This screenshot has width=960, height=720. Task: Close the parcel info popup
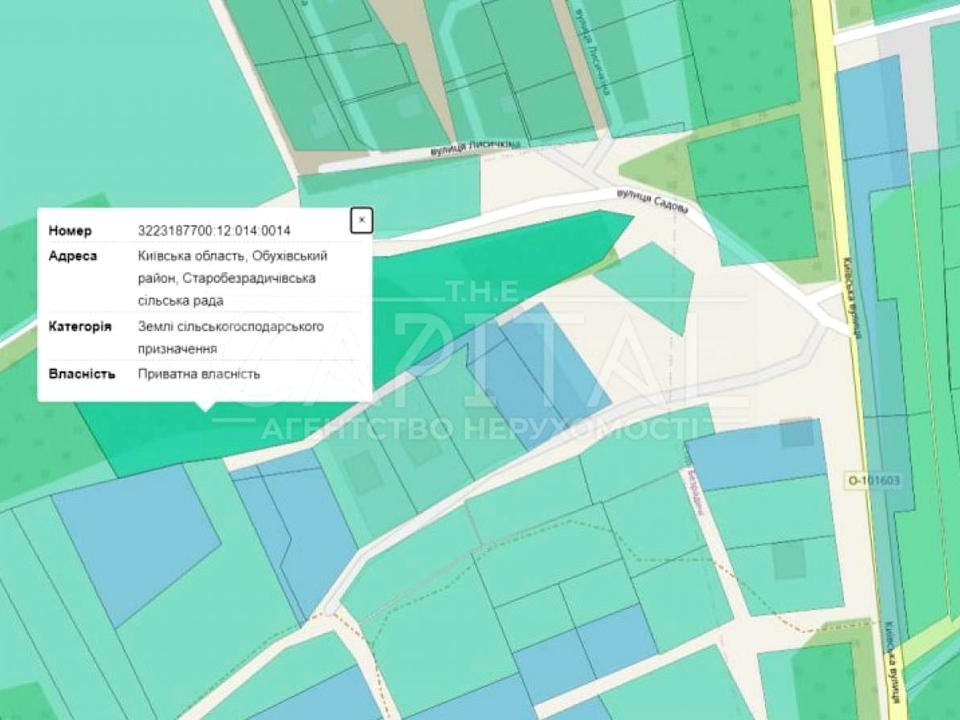362,221
